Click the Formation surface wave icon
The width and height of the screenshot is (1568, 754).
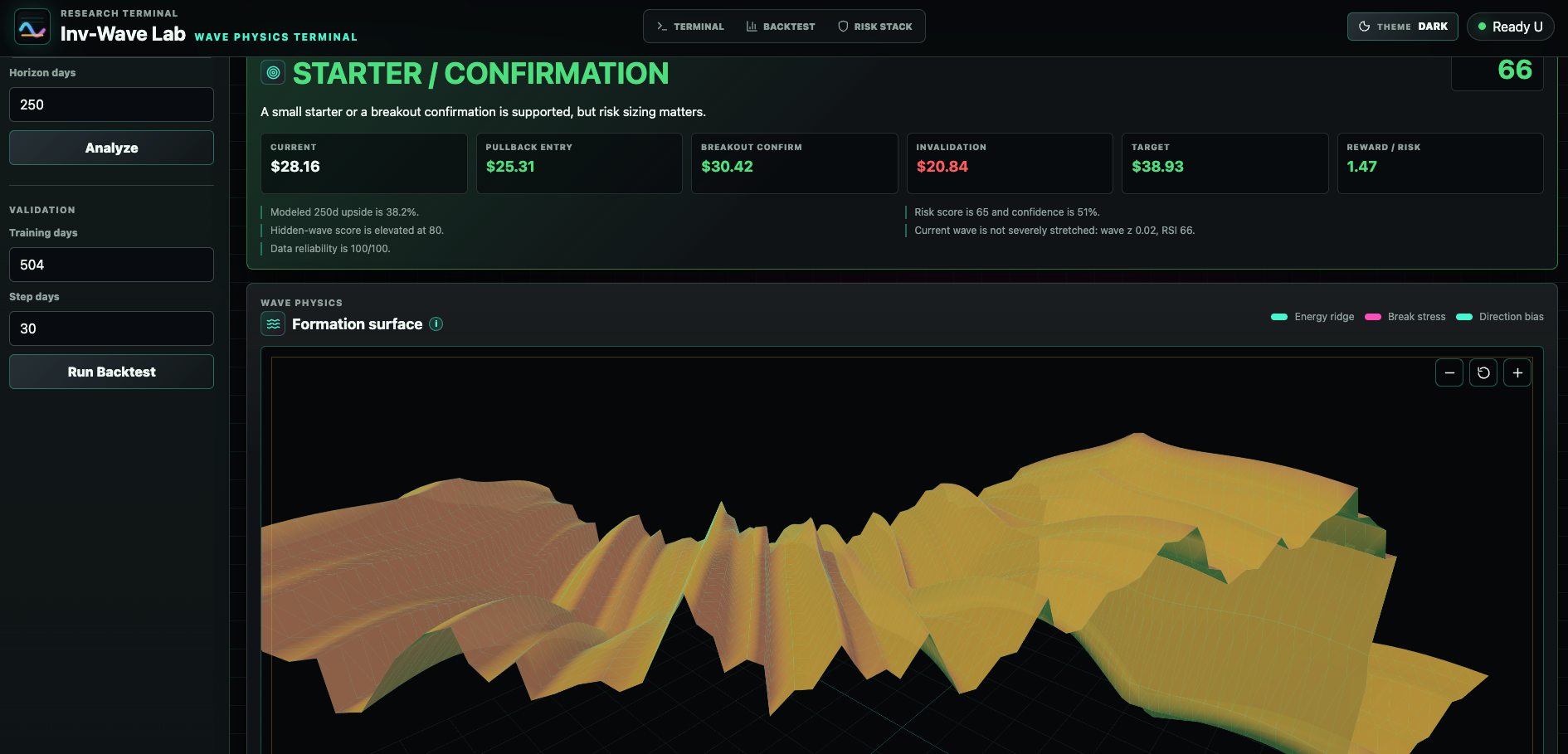pos(273,323)
